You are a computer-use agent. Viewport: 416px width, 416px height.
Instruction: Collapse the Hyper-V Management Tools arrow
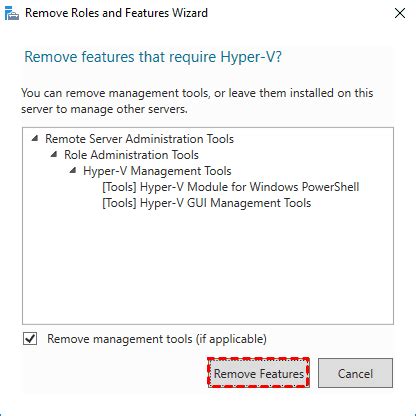coord(73,171)
